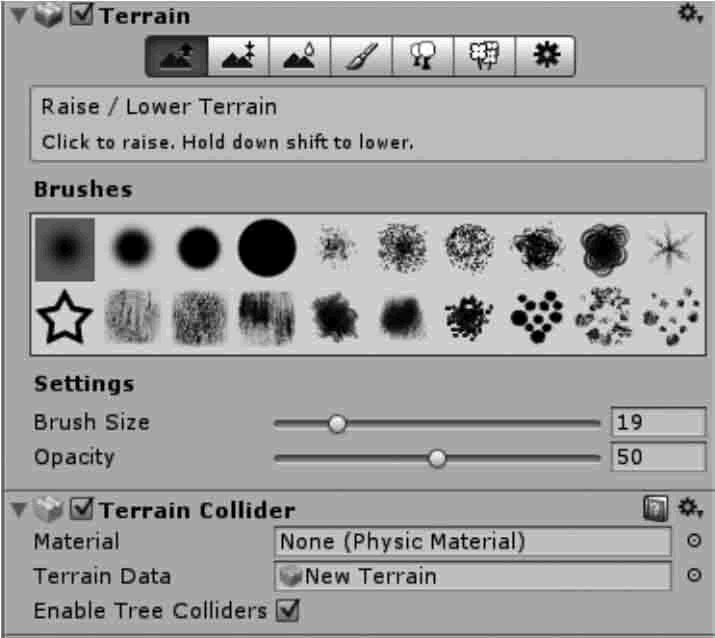Select the Paint Details flower tool
Viewport: 715px width, 638px height.
point(484,58)
